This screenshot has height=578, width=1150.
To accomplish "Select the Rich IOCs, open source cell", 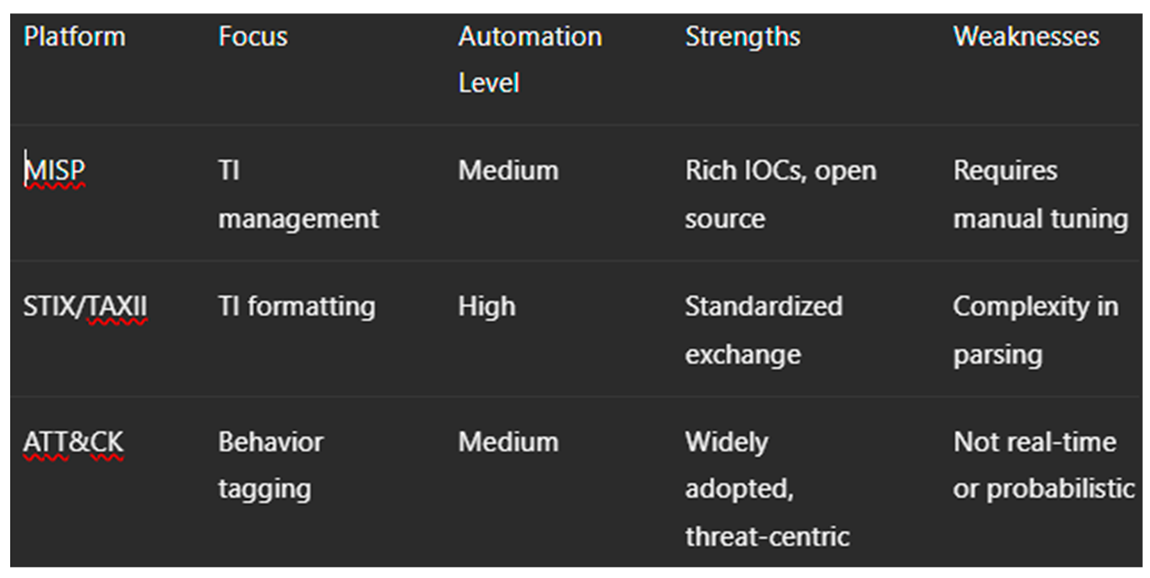I will pos(780,194).
